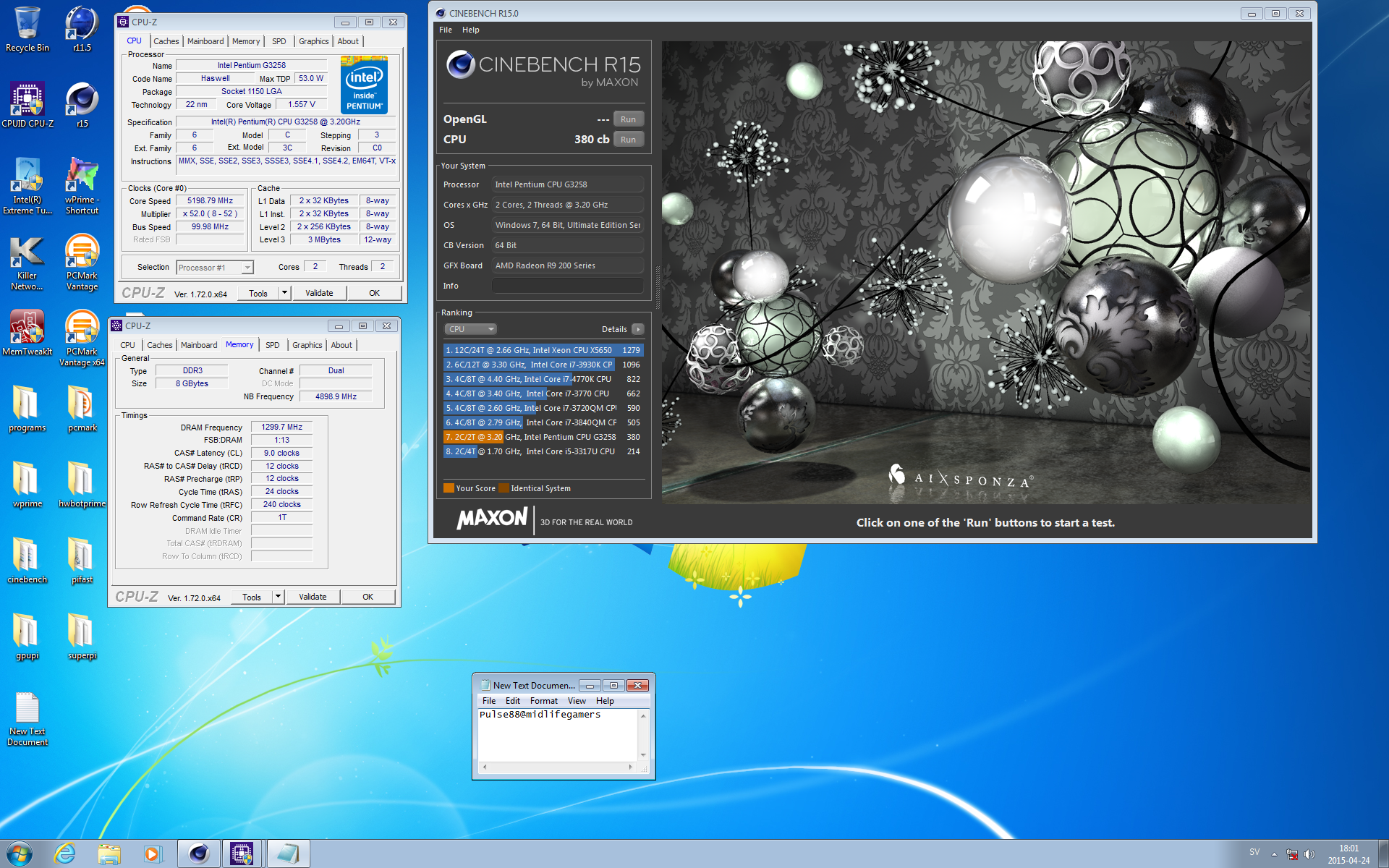Expand Tools dropdown arrow in top CPU-Z
Screen dimensions: 1389x868
tap(284, 293)
